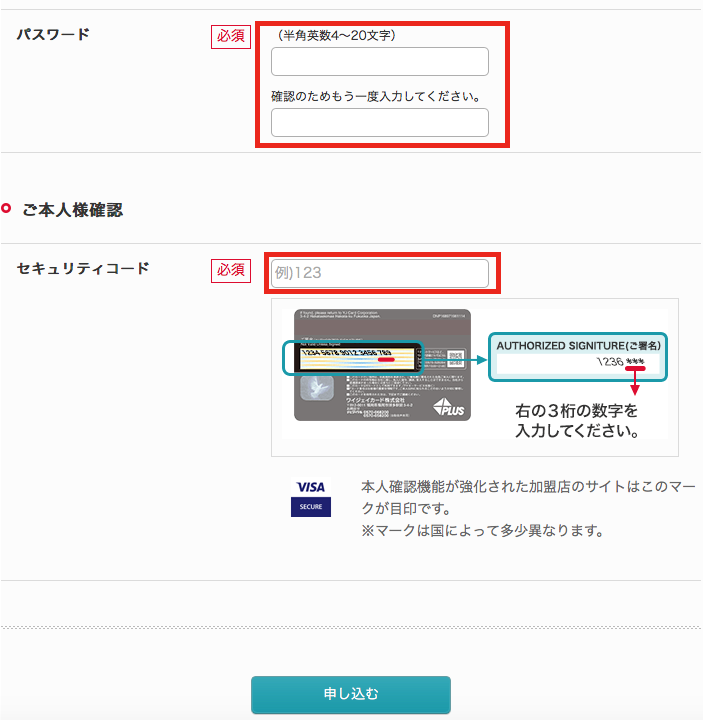Viewport: 703px width, 720px height.
Task: Click the (半角英数4〜20文字) hint text
Action: pos(337,35)
